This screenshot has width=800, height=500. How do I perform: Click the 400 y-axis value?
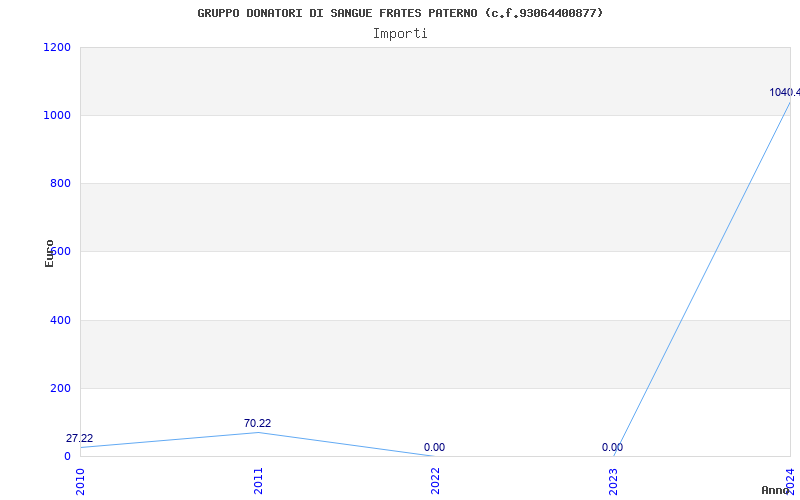[60, 320]
